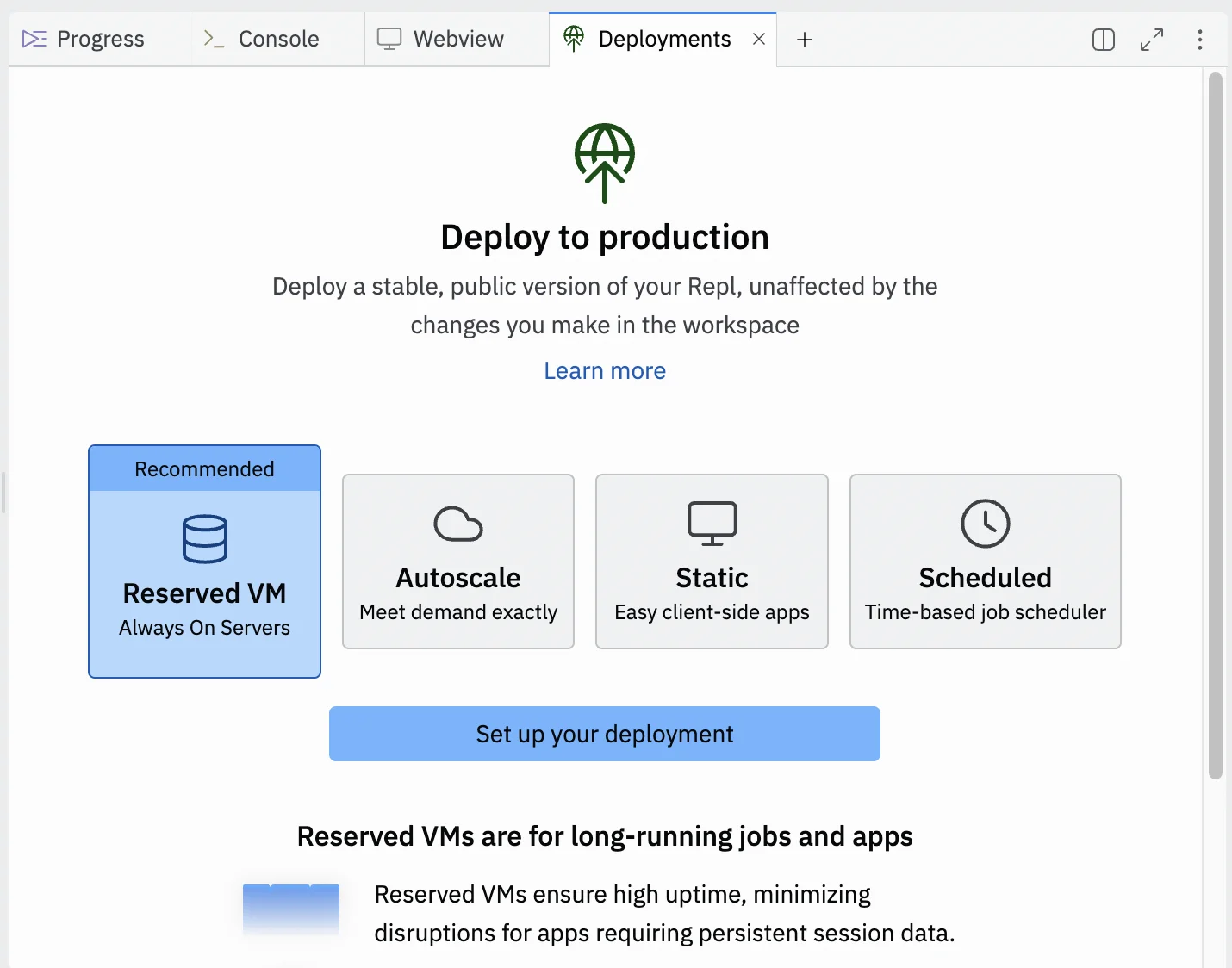Click 'Reserved VMs ensure high uptime' paragraph
The width and height of the screenshot is (1232, 968).
coord(664,914)
